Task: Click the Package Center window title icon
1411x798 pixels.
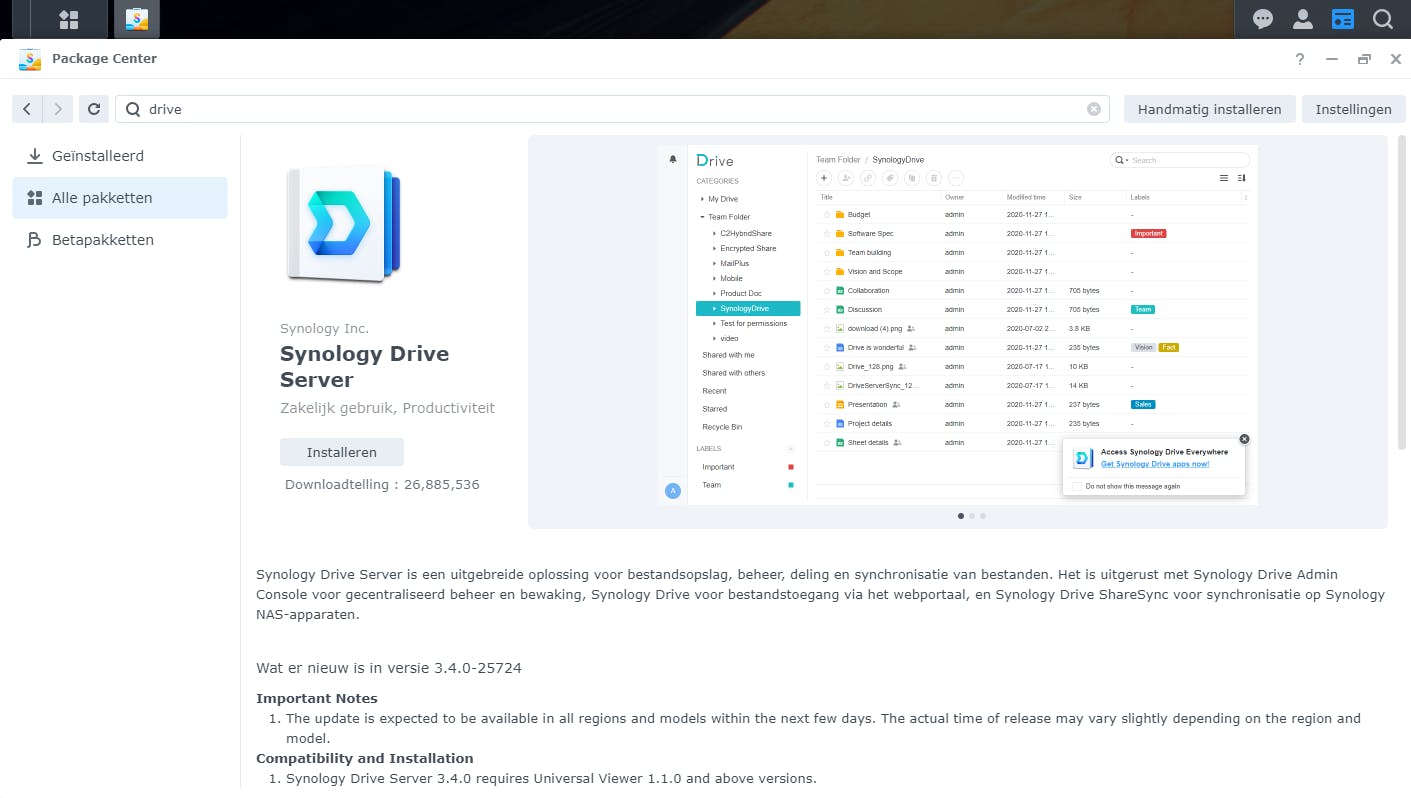Action: coord(30,59)
